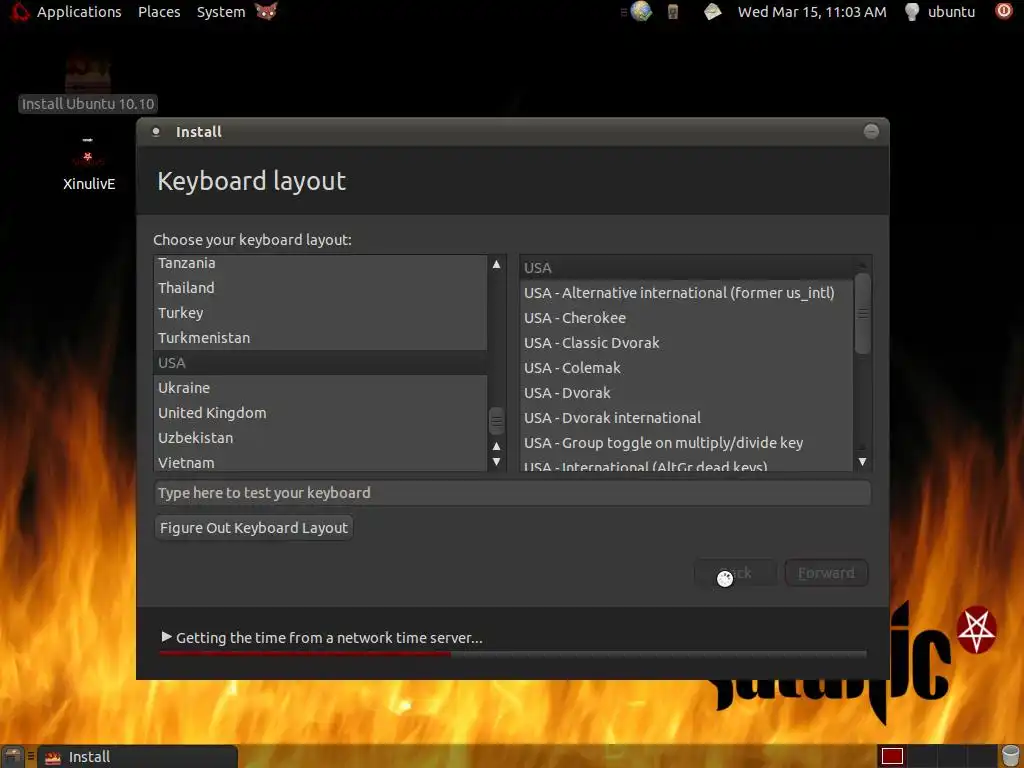The image size is (1024, 768).
Task: Open the Applications menu
Action: 79,12
